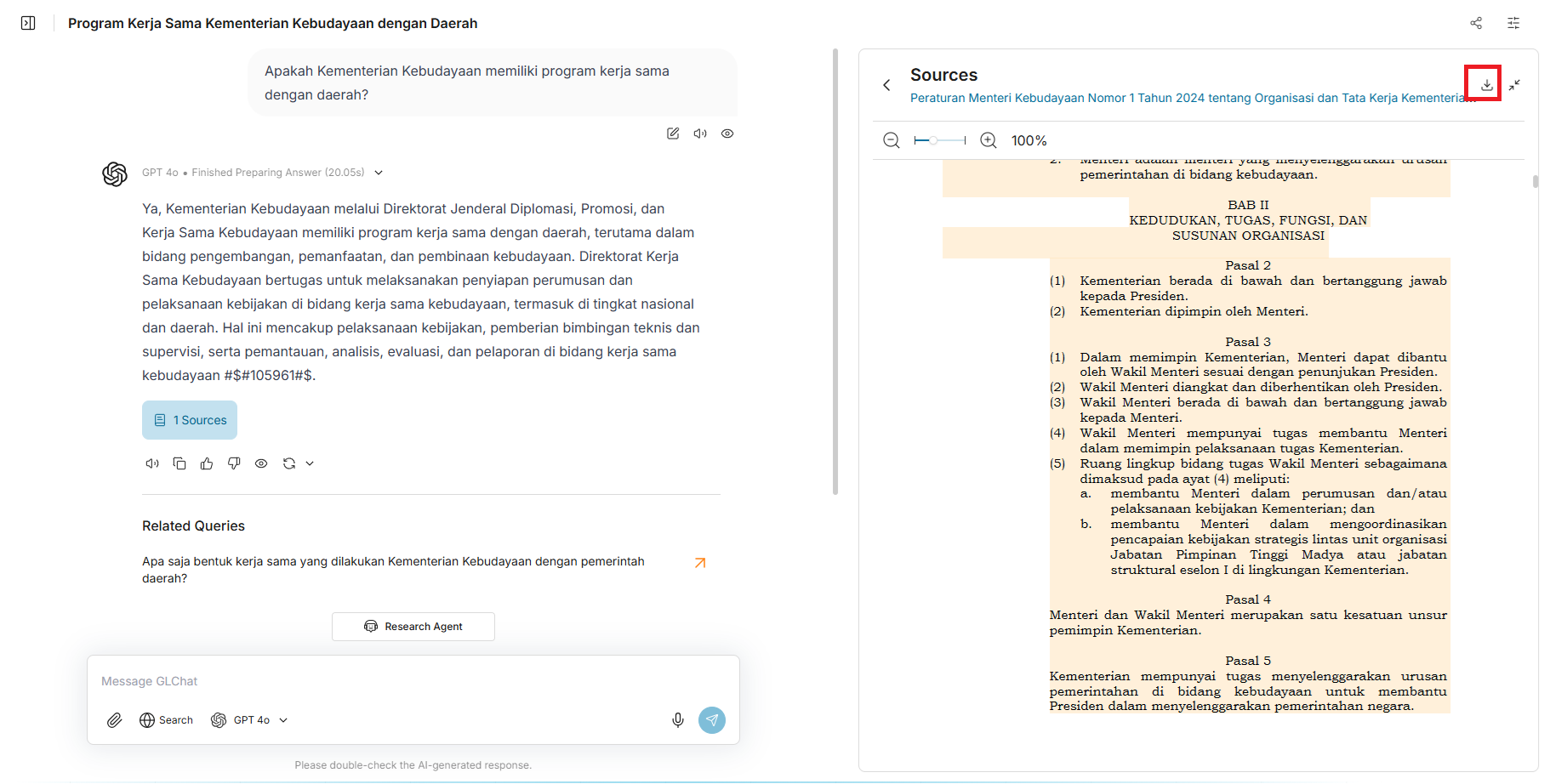
Task: Collapse the Sources panel view
Action: coord(1515,85)
